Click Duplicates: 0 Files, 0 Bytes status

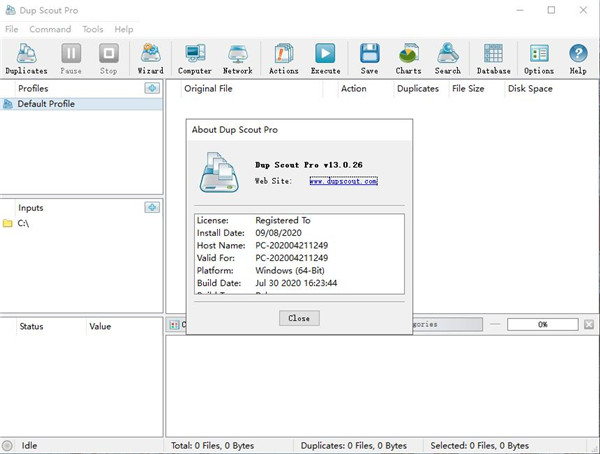click(354, 446)
